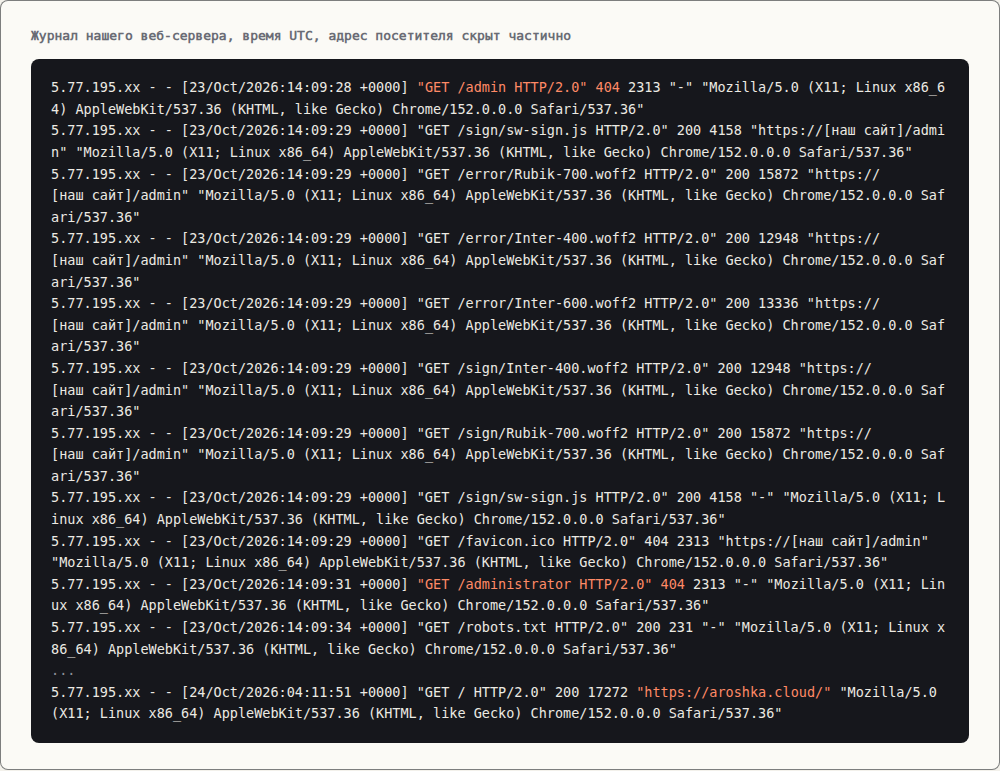Select the "/error/Inter-600.woff2" request path
This screenshot has height=771, width=1000.
(547, 304)
